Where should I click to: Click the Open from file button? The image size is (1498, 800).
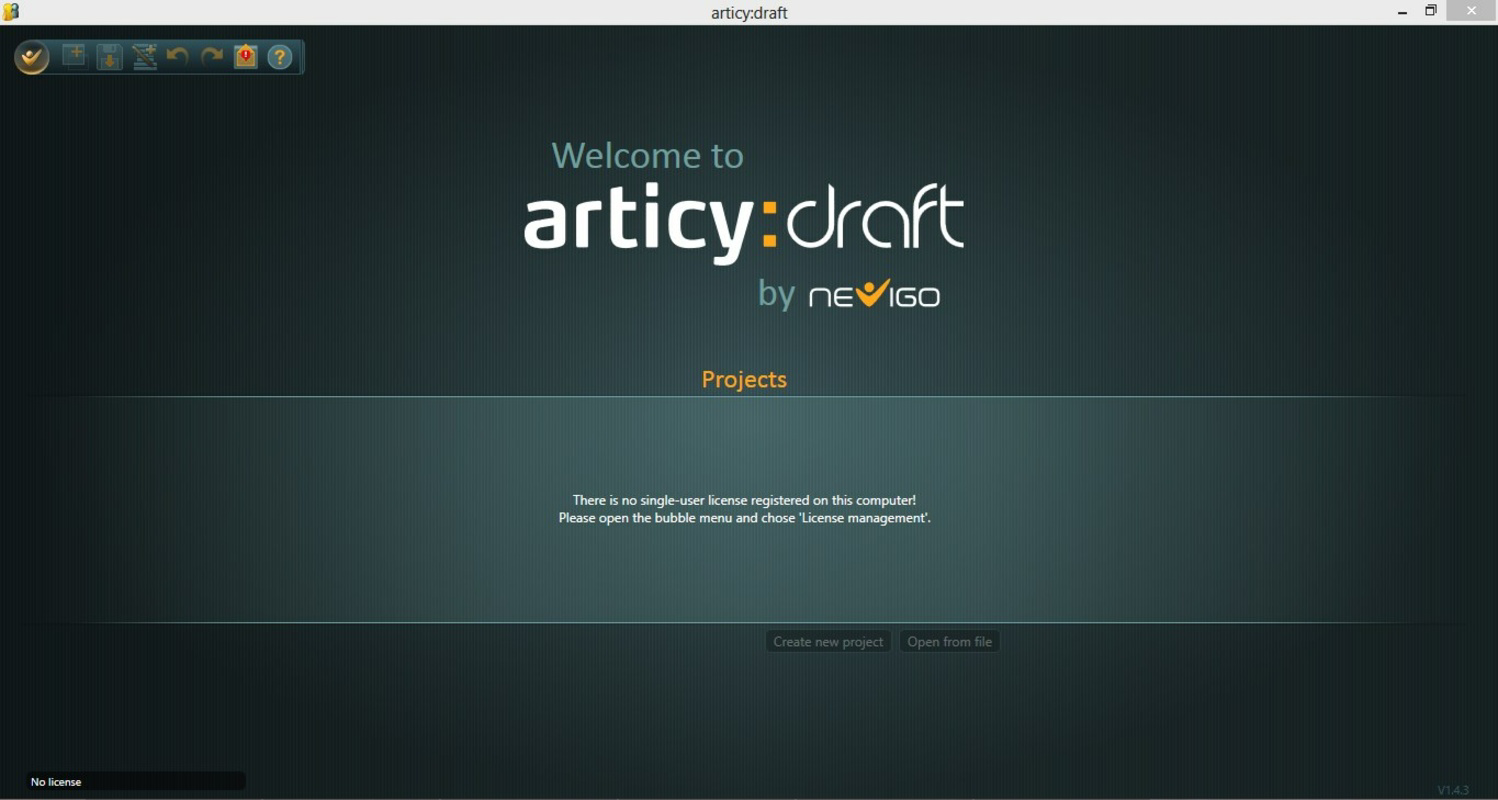click(x=948, y=641)
